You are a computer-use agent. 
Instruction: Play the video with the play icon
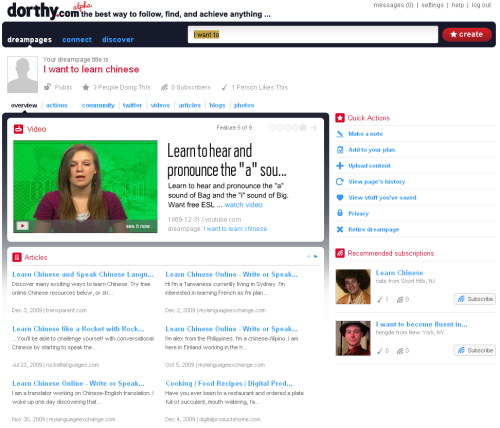point(22,226)
